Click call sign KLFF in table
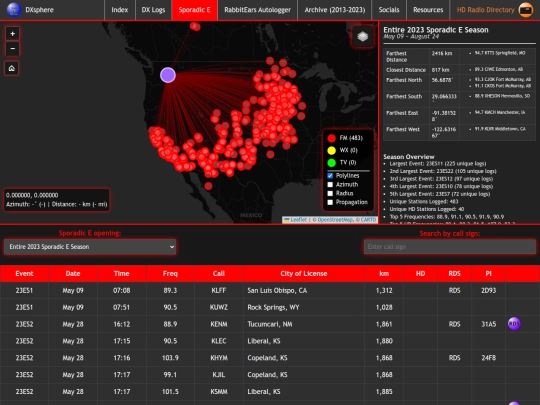The height and width of the screenshot is (405, 540). [x=219, y=291]
